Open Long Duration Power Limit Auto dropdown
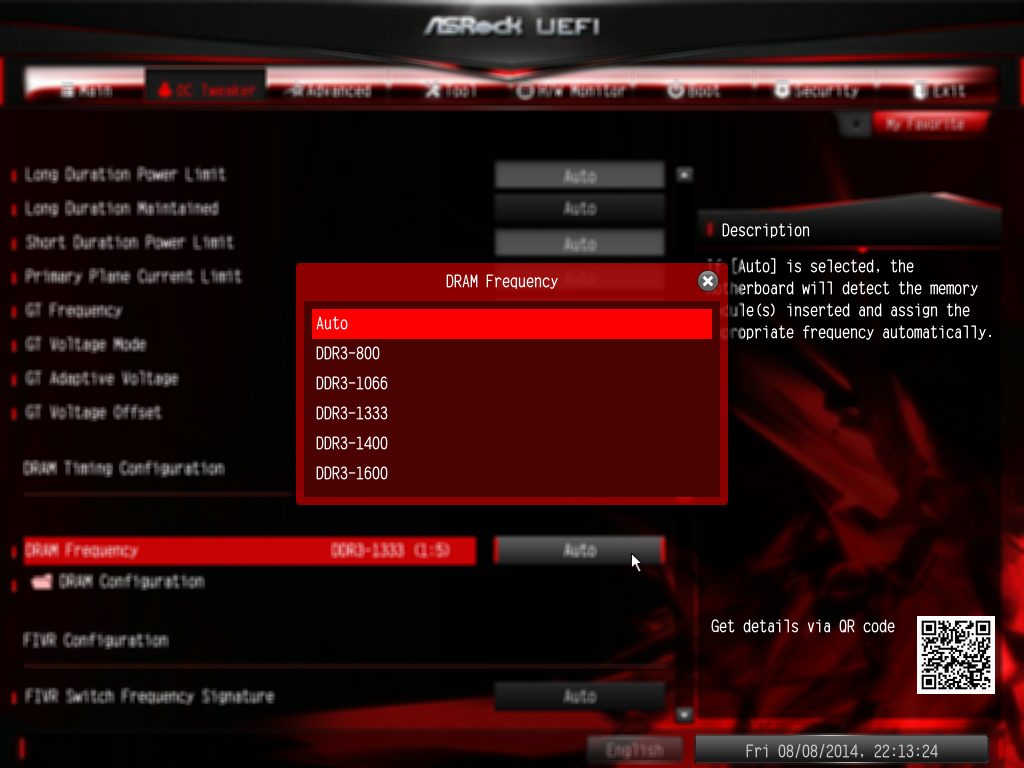1024x768 pixels. [x=580, y=175]
